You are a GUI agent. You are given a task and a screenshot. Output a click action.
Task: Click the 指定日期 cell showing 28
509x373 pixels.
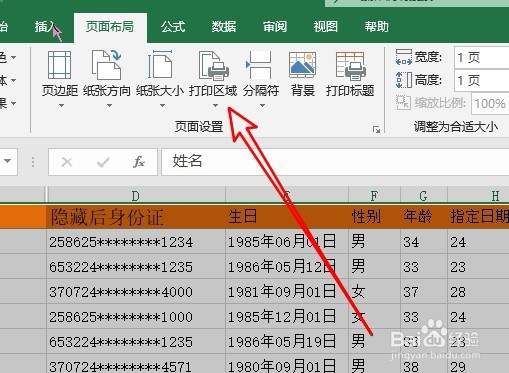click(x=478, y=292)
